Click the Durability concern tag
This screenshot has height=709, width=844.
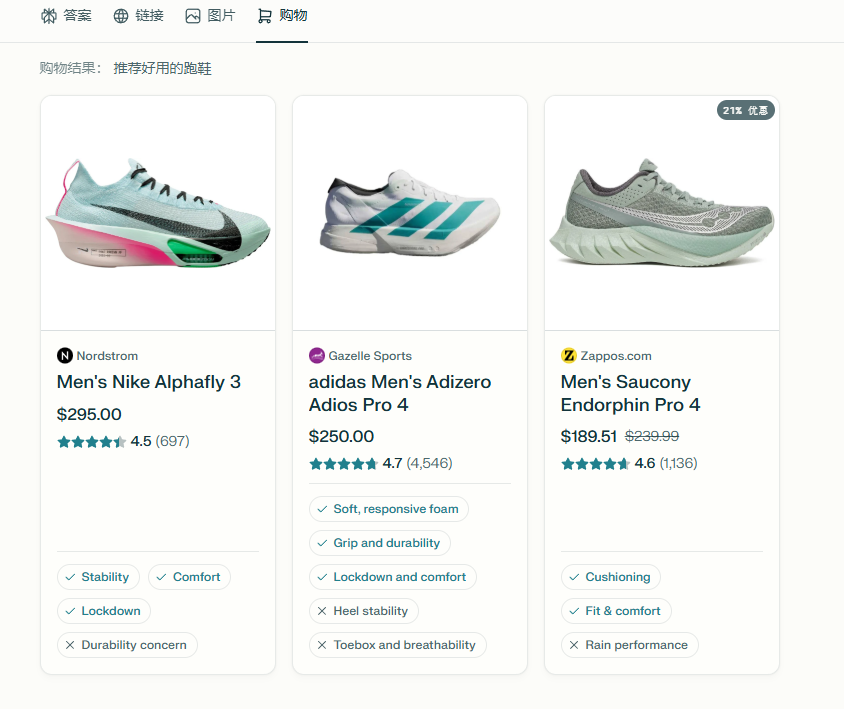pyautogui.click(x=127, y=645)
